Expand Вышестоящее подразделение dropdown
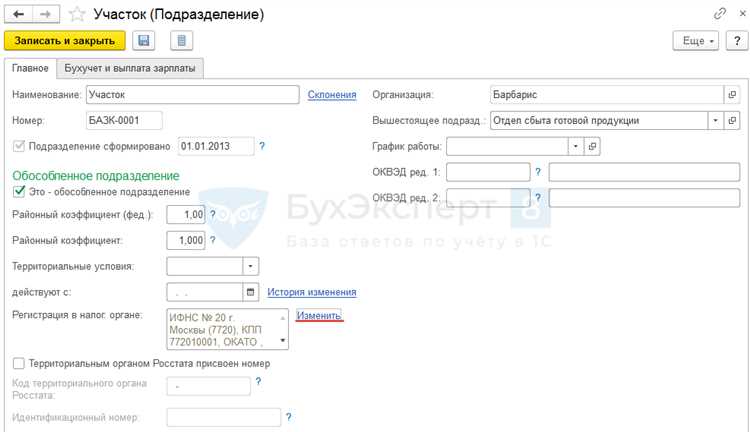This screenshot has height=432, width=750. point(716,121)
